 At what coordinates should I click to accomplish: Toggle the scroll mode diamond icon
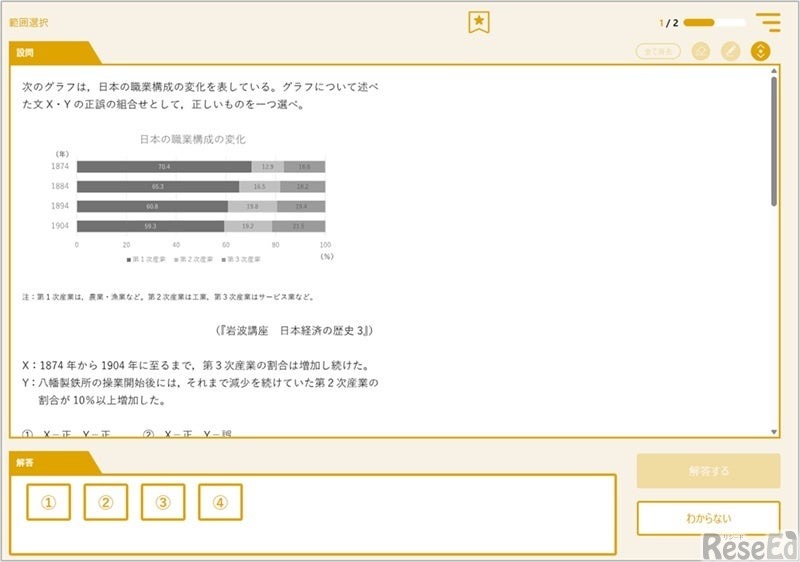(760, 52)
